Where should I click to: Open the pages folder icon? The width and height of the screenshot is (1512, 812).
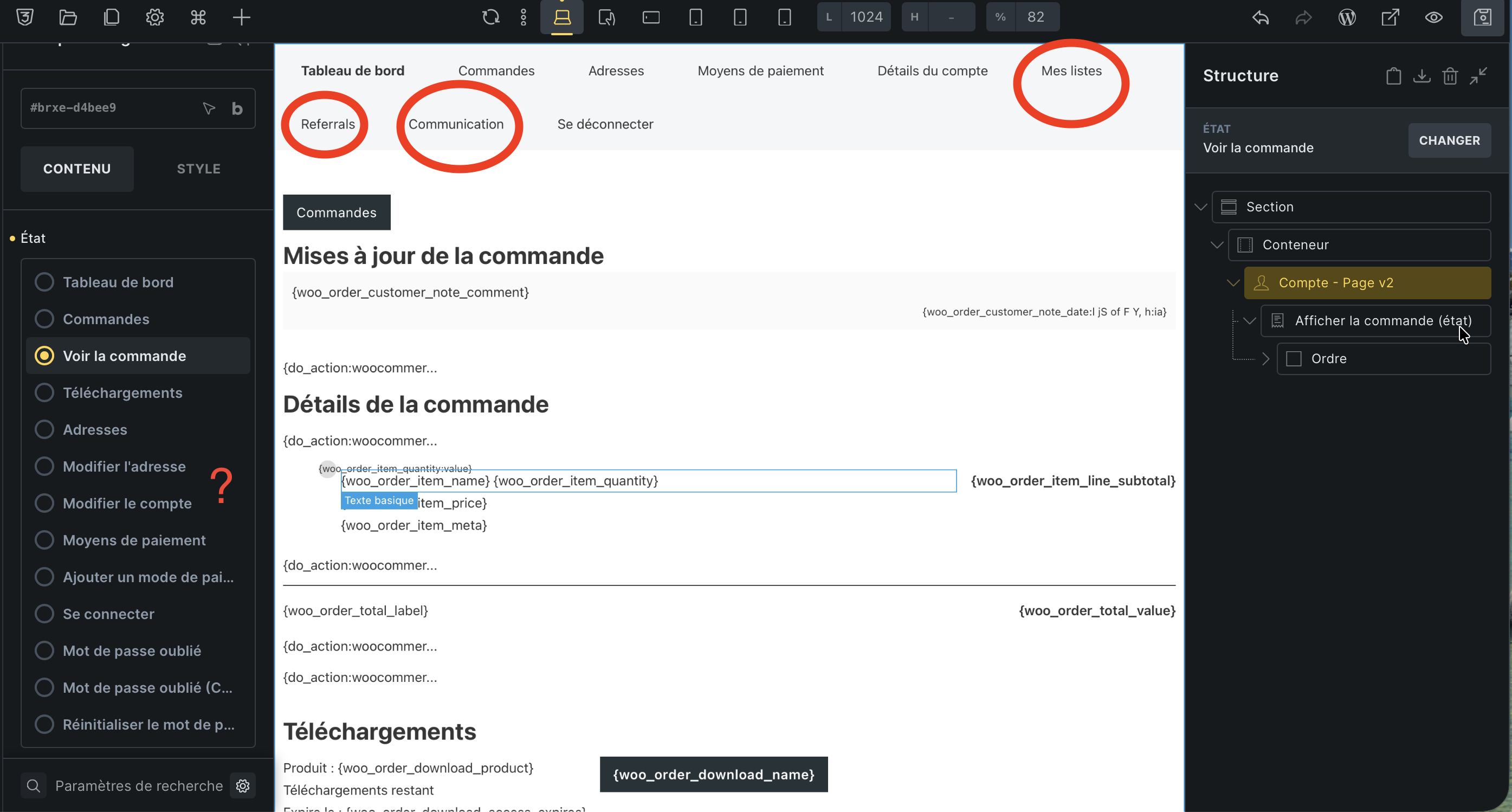pos(68,17)
